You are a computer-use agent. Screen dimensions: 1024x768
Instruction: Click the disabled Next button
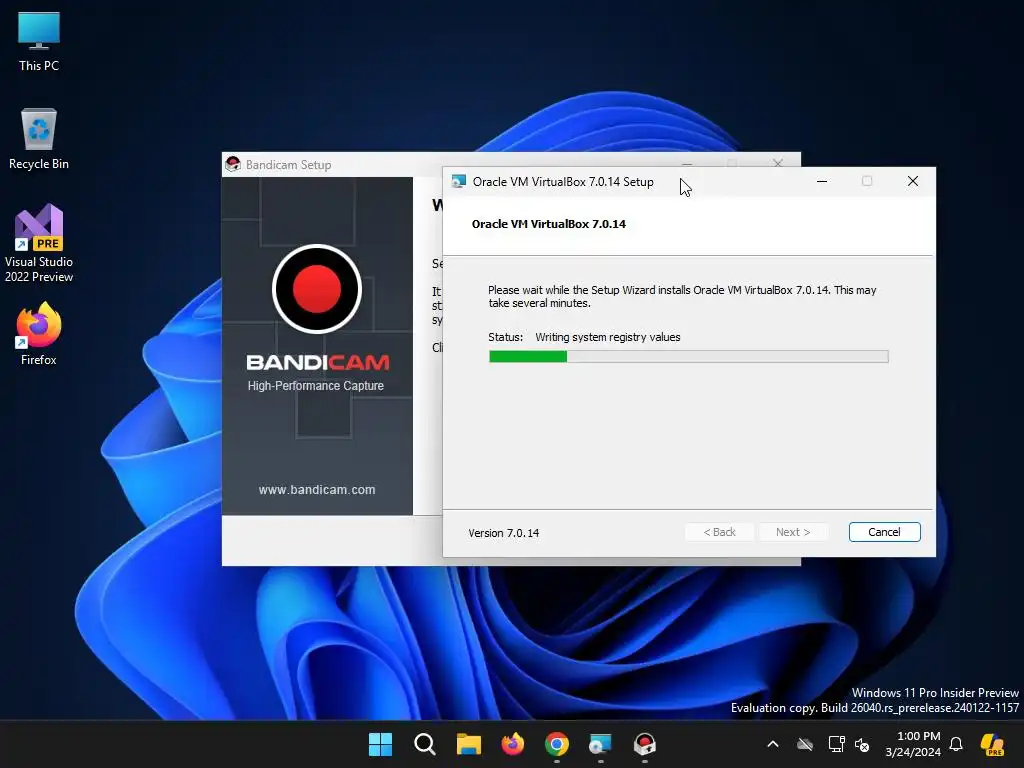click(x=793, y=532)
